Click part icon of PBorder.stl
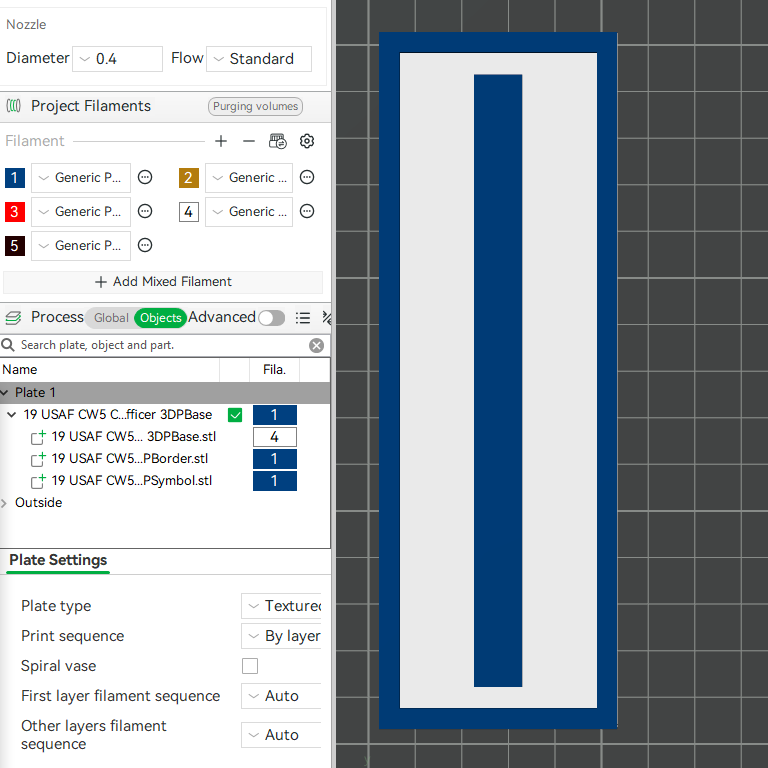The image size is (768, 768). coord(38,458)
